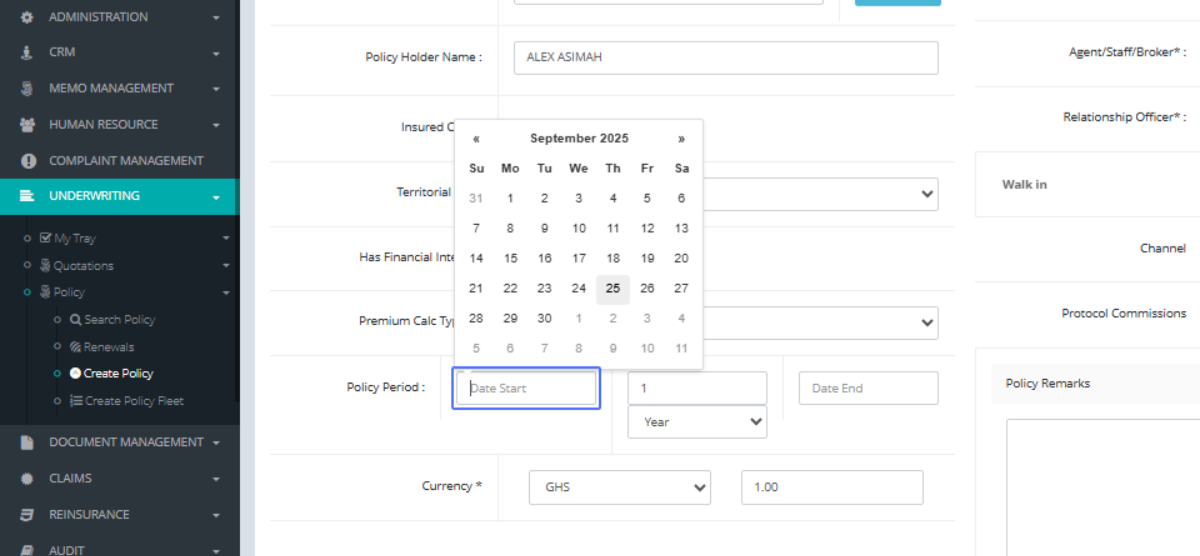Open the Renewals submenu item
This screenshot has width=1200, height=556.
tap(108, 347)
